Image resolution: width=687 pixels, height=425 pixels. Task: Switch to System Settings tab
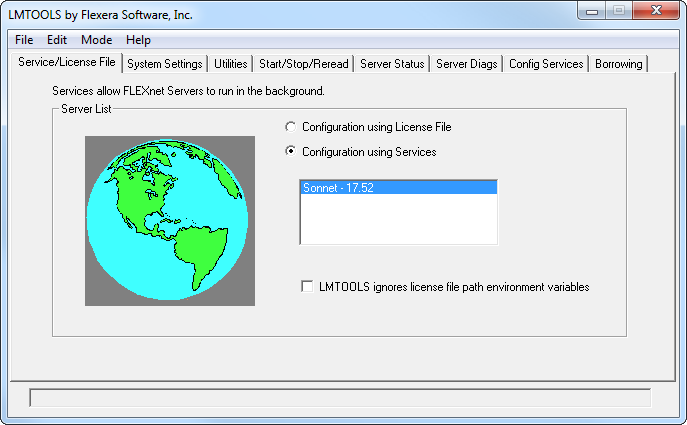click(165, 64)
